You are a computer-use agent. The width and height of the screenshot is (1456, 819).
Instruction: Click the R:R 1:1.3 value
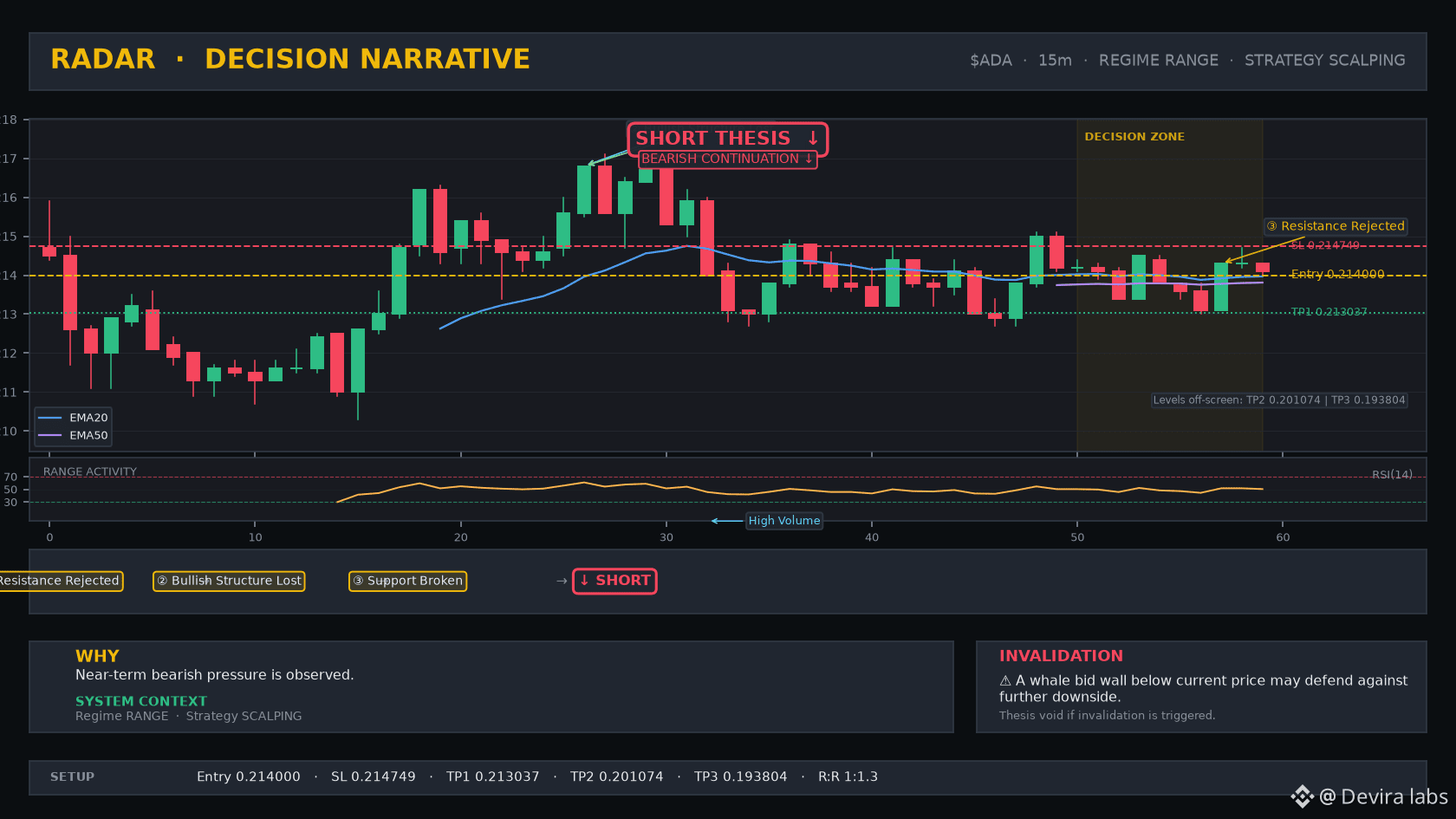tap(848, 777)
